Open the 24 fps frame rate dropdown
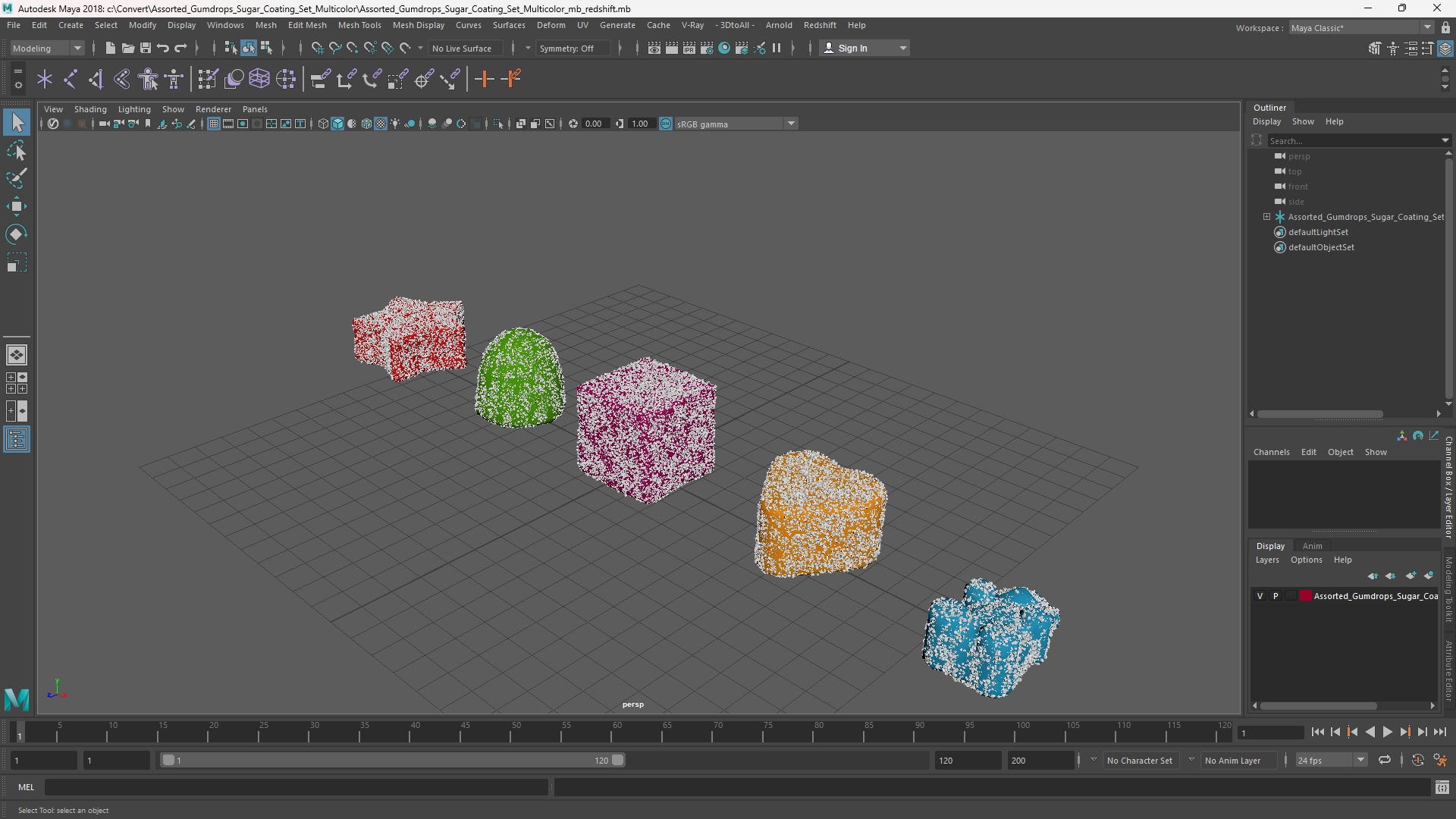Image resolution: width=1456 pixels, height=819 pixels. [x=1330, y=760]
